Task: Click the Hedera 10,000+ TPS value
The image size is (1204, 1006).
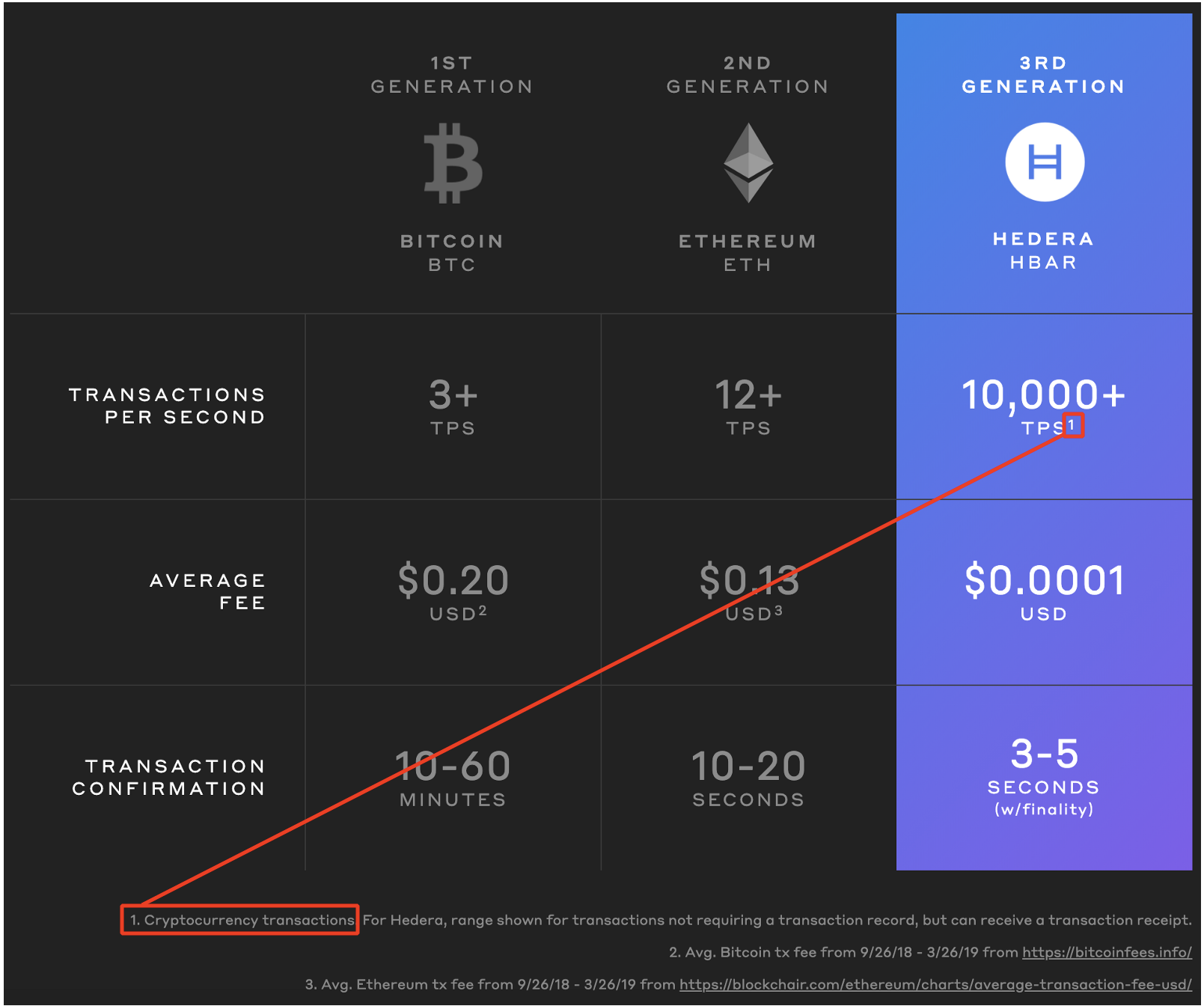Action: (x=1043, y=395)
